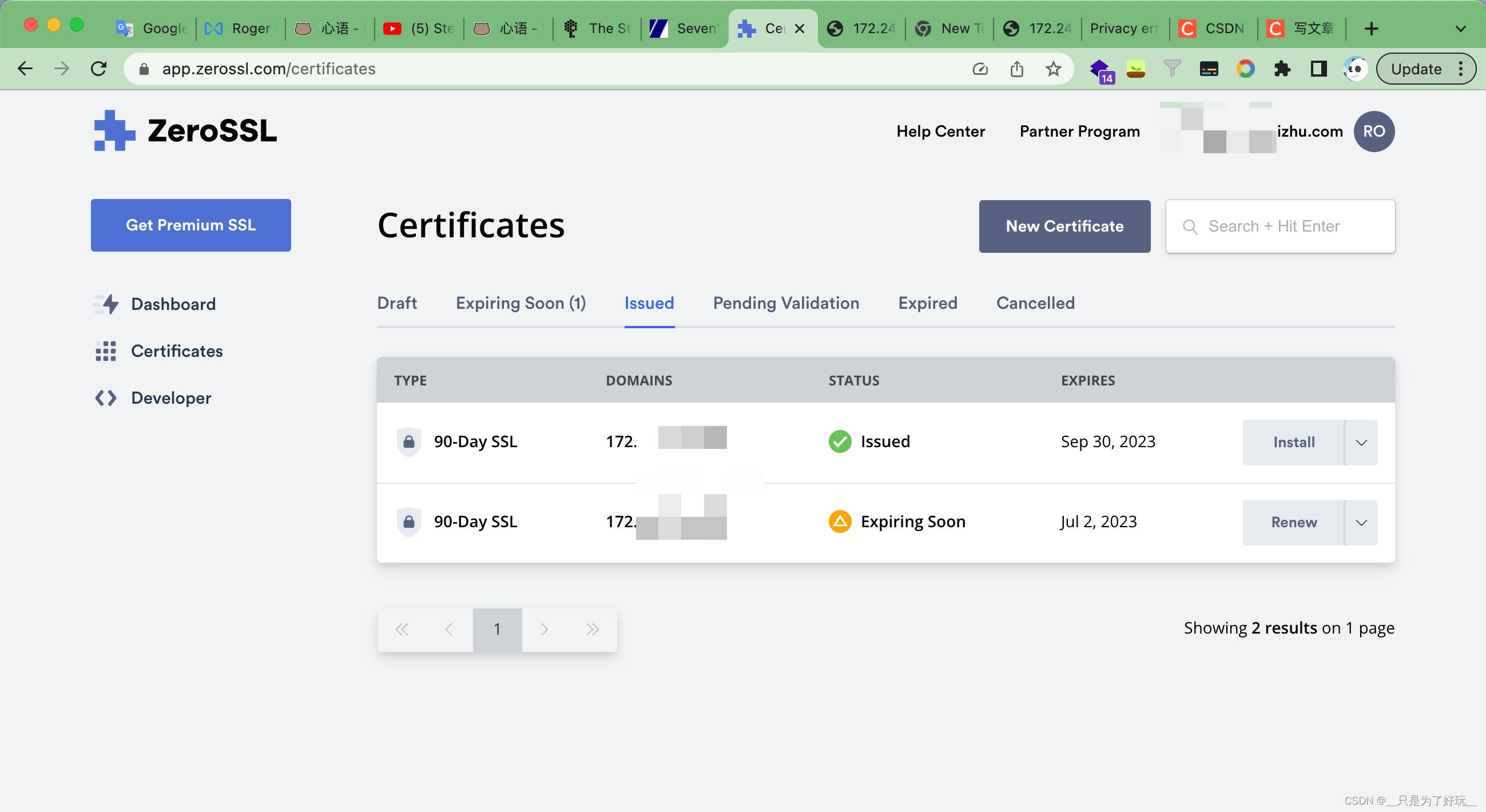Switch to the YouTube tab
Viewport: 1486px width, 812px height.
click(x=418, y=28)
